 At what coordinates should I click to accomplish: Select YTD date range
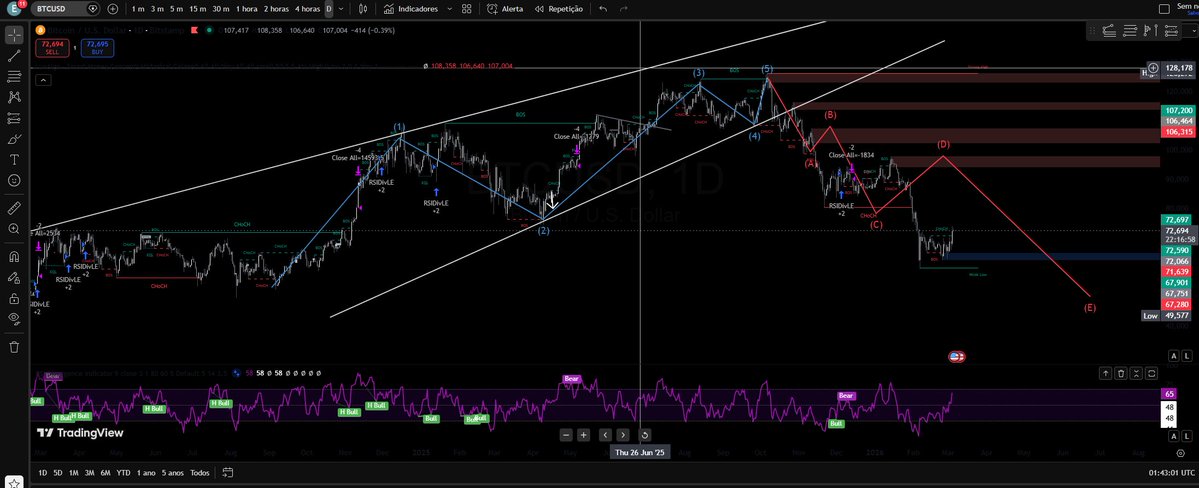click(123, 473)
